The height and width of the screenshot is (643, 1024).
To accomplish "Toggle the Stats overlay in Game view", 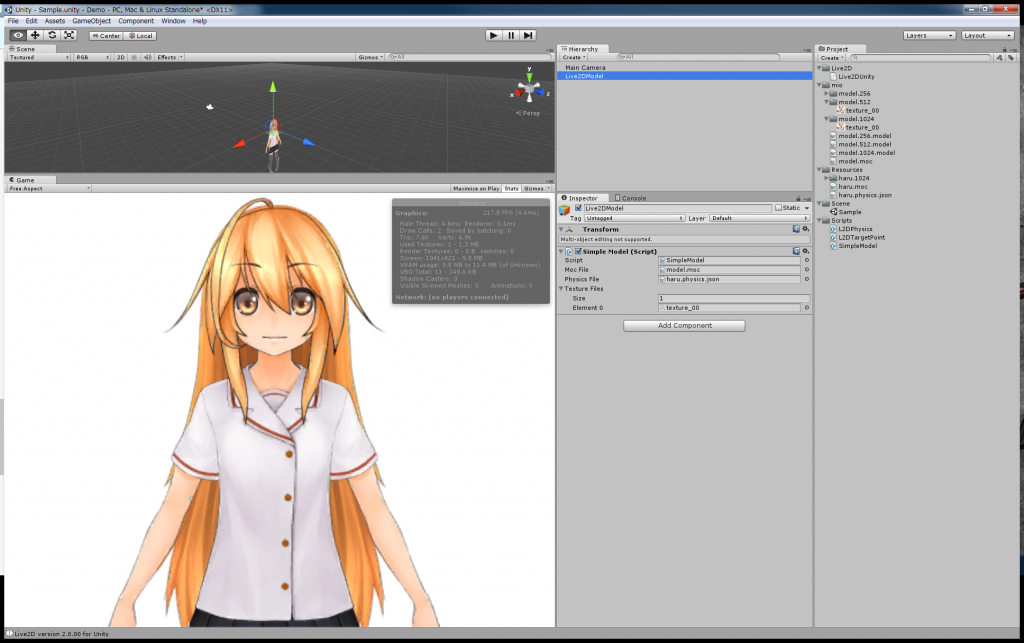I will pyautogui.click(x=511, y=189).
